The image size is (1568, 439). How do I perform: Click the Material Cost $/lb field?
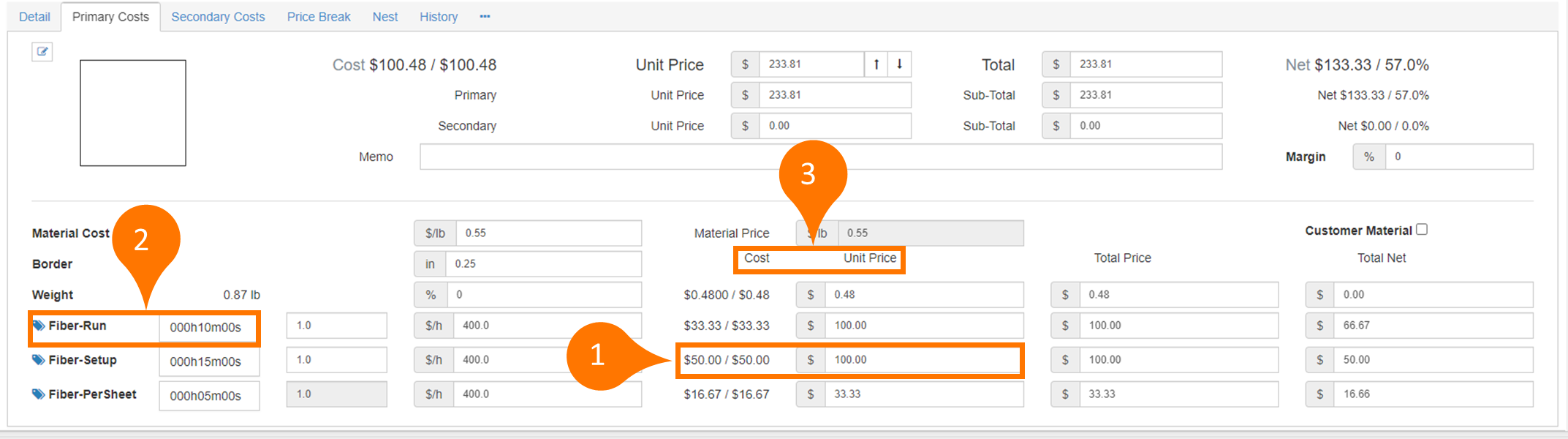coord(548,233)
